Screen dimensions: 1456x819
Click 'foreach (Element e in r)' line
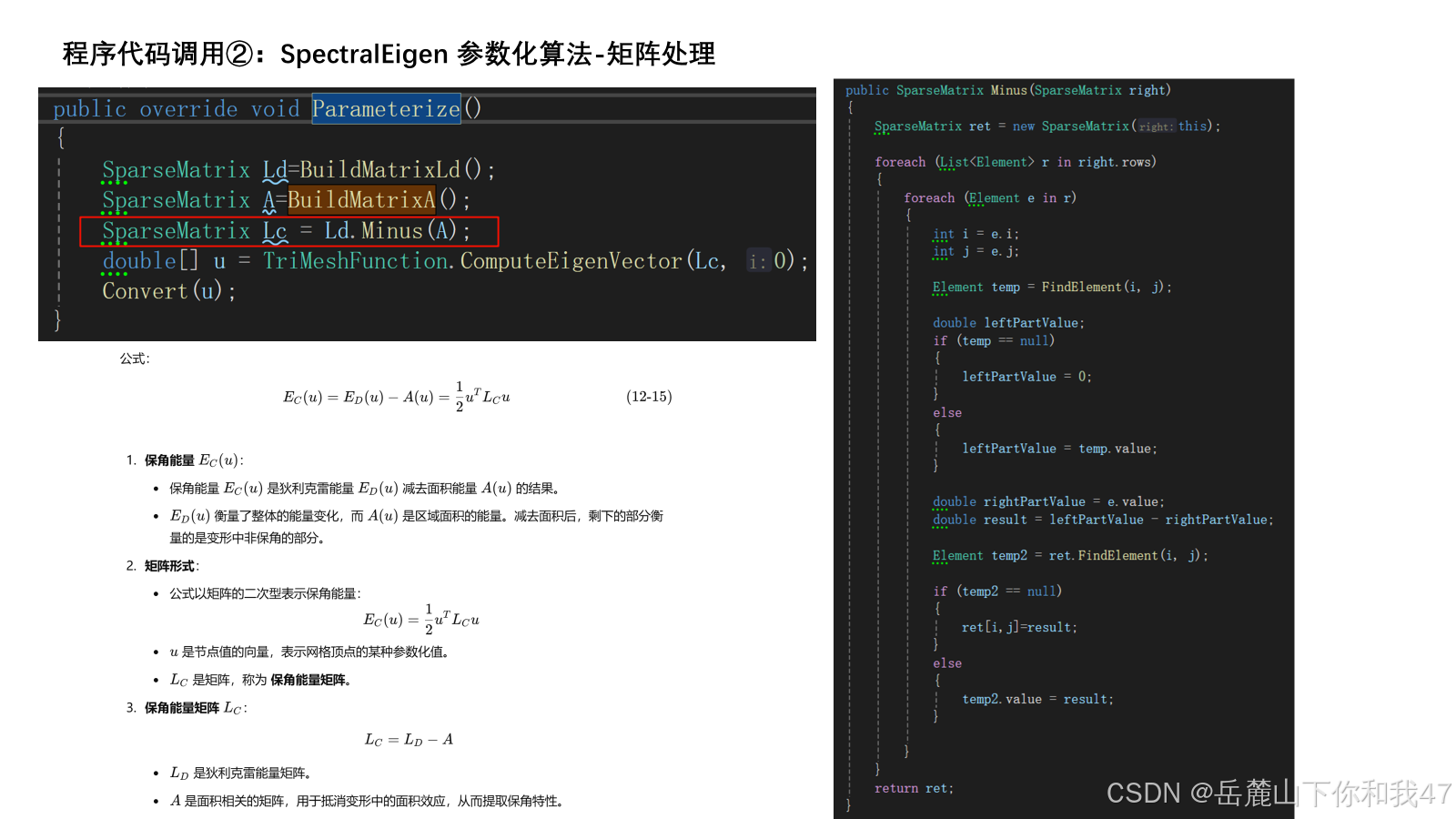(x=989, y=197)
